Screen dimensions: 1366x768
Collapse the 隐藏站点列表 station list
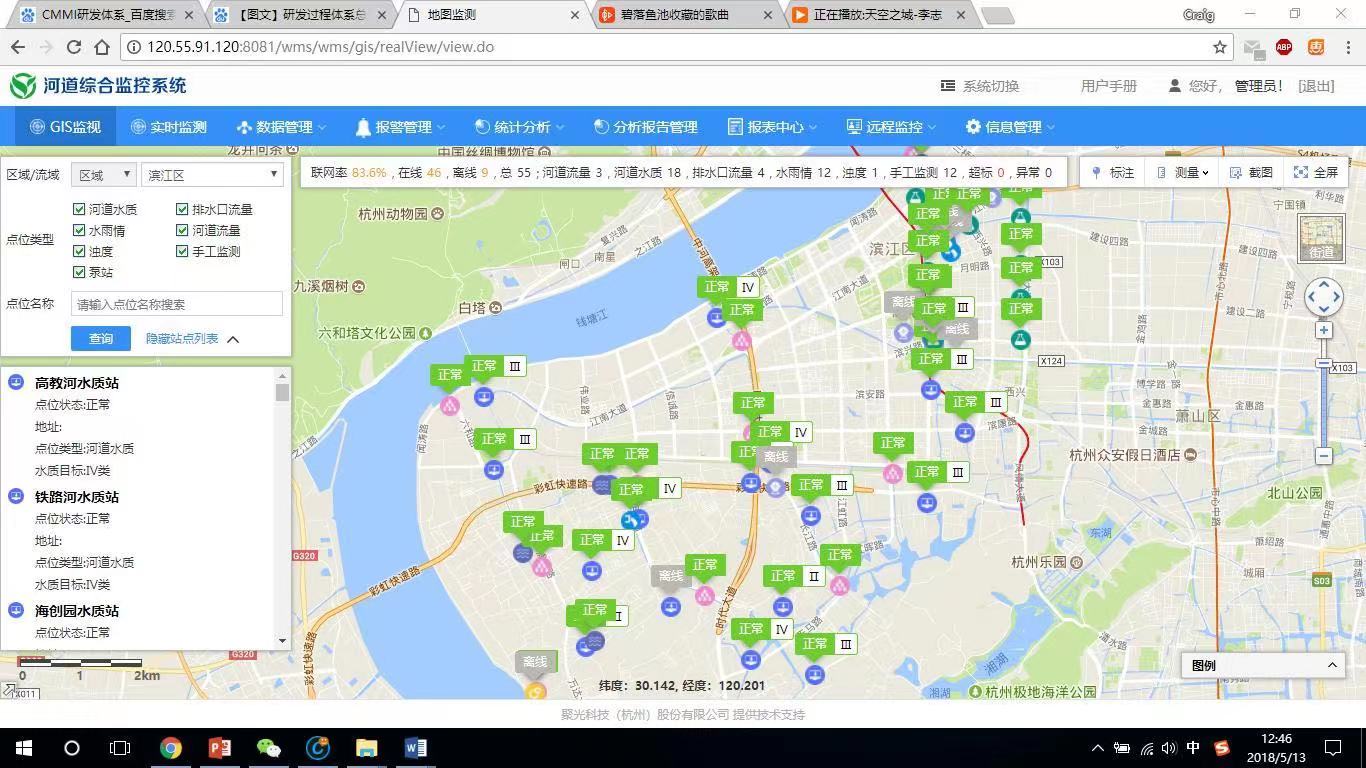pyautogui.click(x=181, y=338)
